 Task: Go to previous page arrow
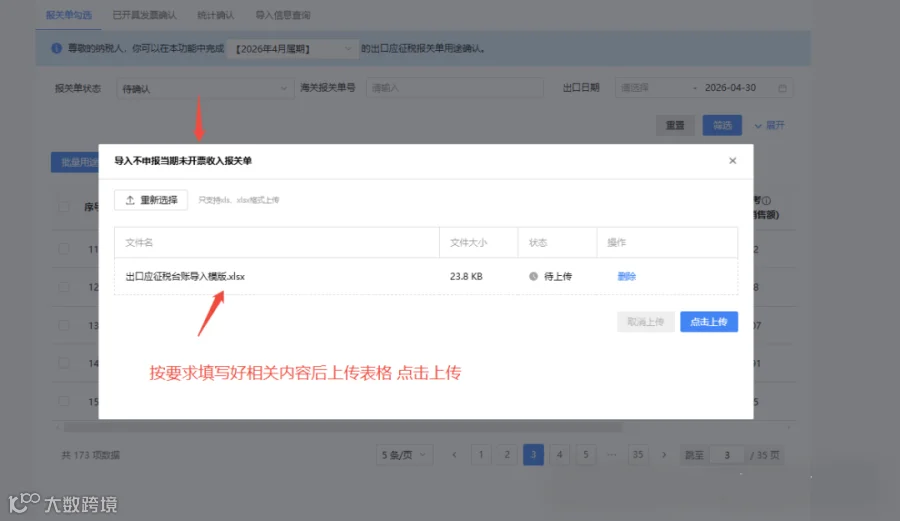pyautogui.click(x=454, y=455)
